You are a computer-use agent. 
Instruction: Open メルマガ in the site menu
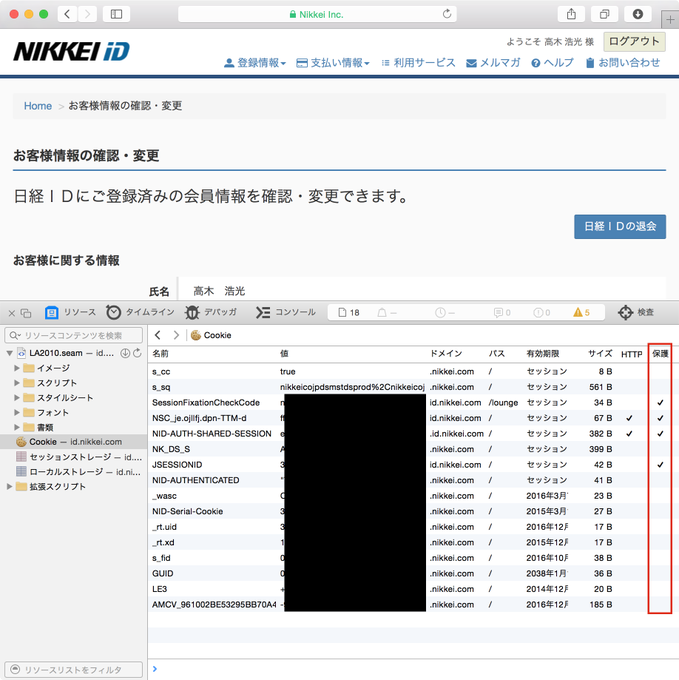493,63
